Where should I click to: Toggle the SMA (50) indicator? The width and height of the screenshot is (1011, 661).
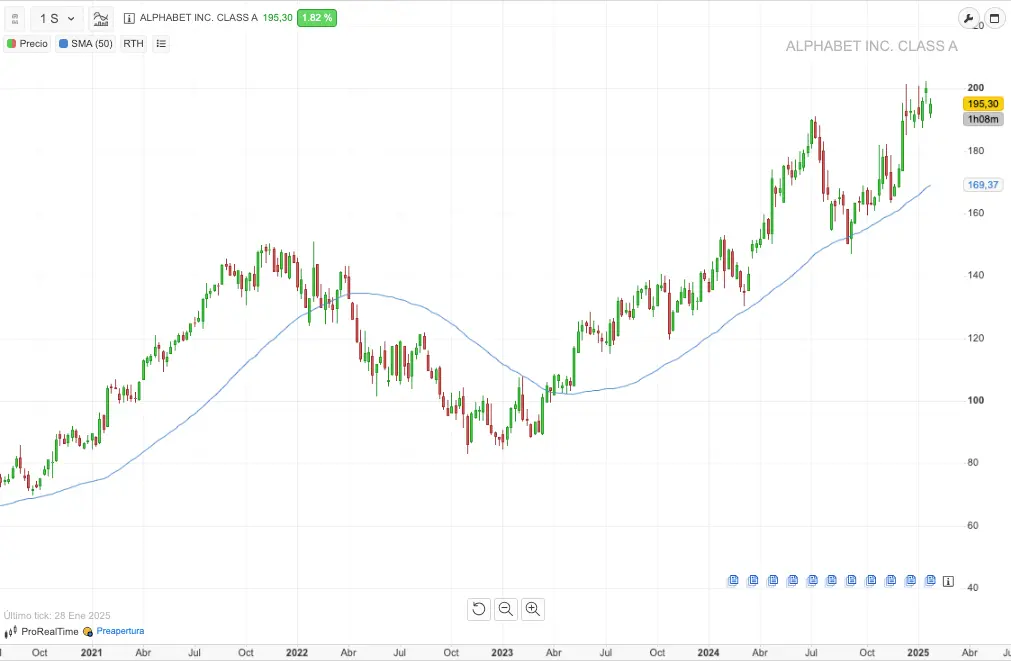86,44
